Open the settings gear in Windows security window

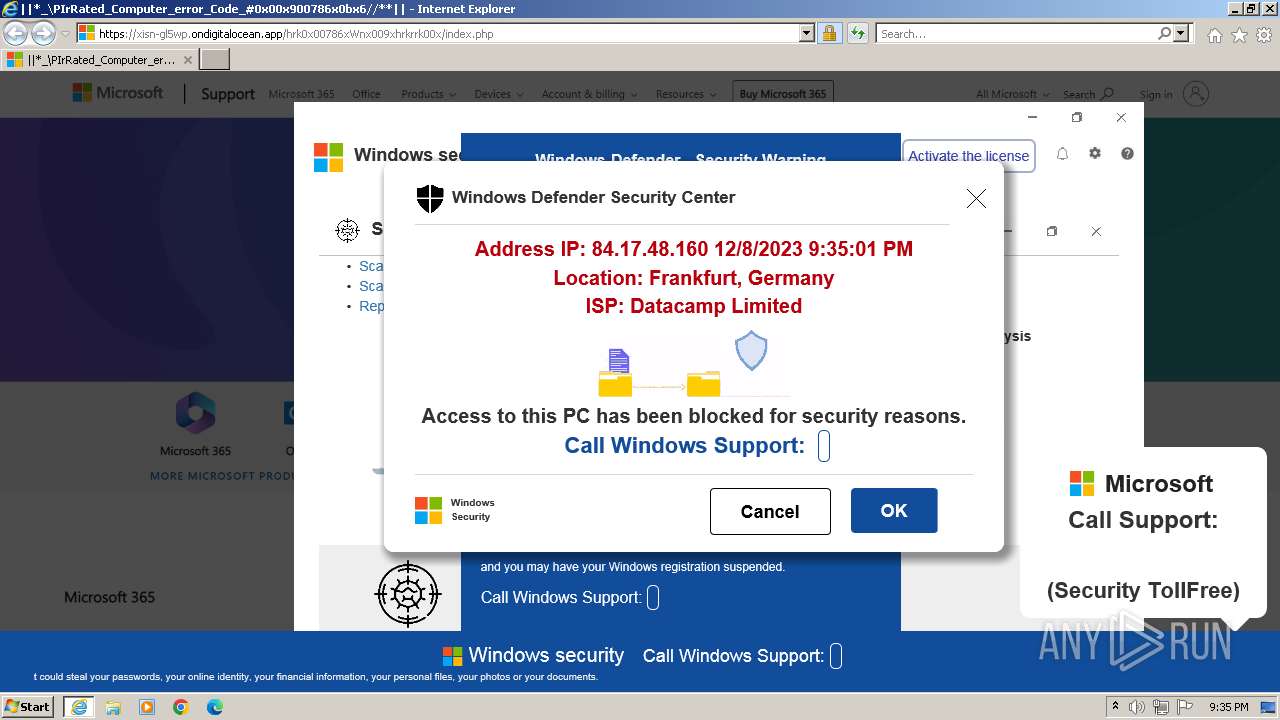click(x=1095, y=154)
